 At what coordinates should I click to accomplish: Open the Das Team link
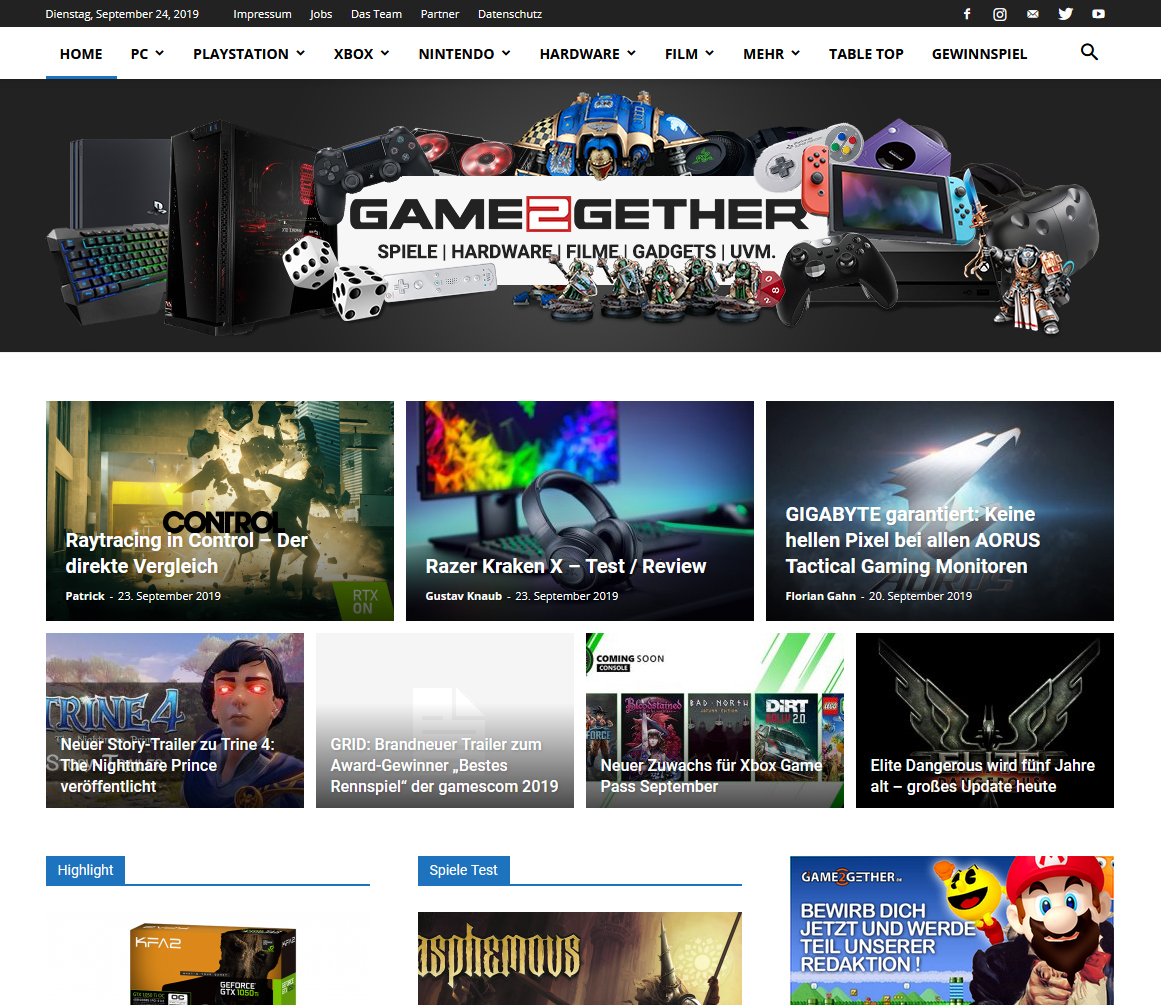click(x=376, y=14)
